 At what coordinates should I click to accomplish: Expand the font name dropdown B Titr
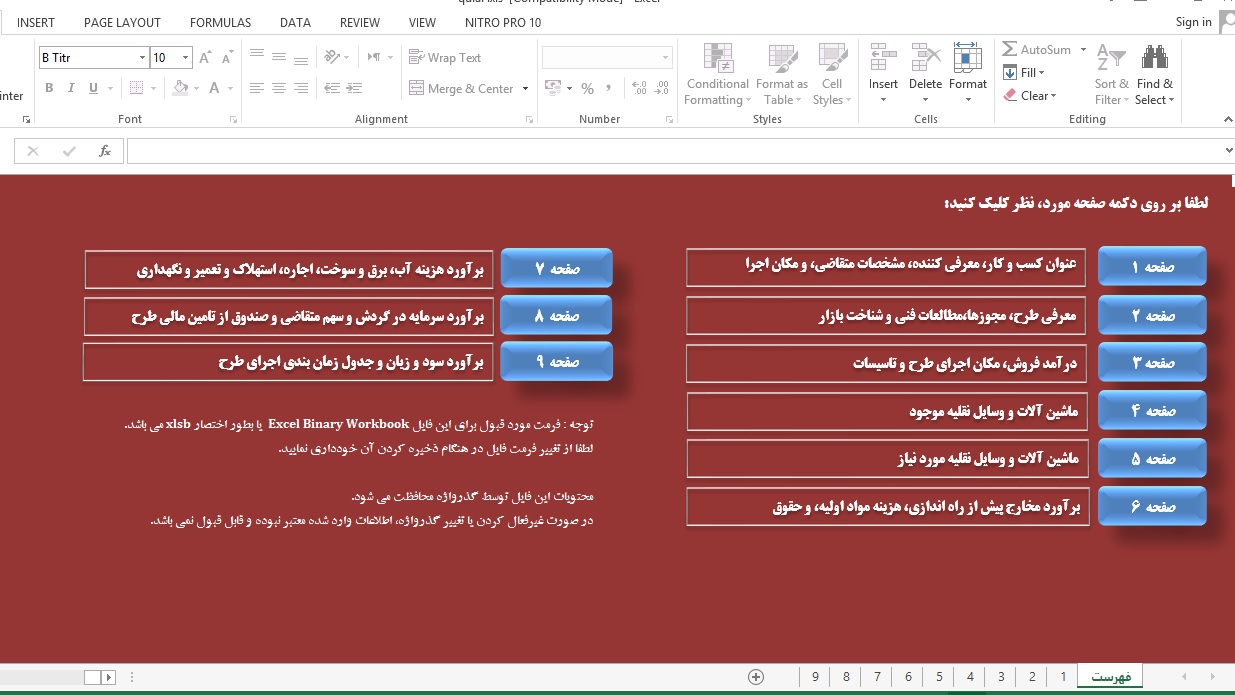click(142, 58)
